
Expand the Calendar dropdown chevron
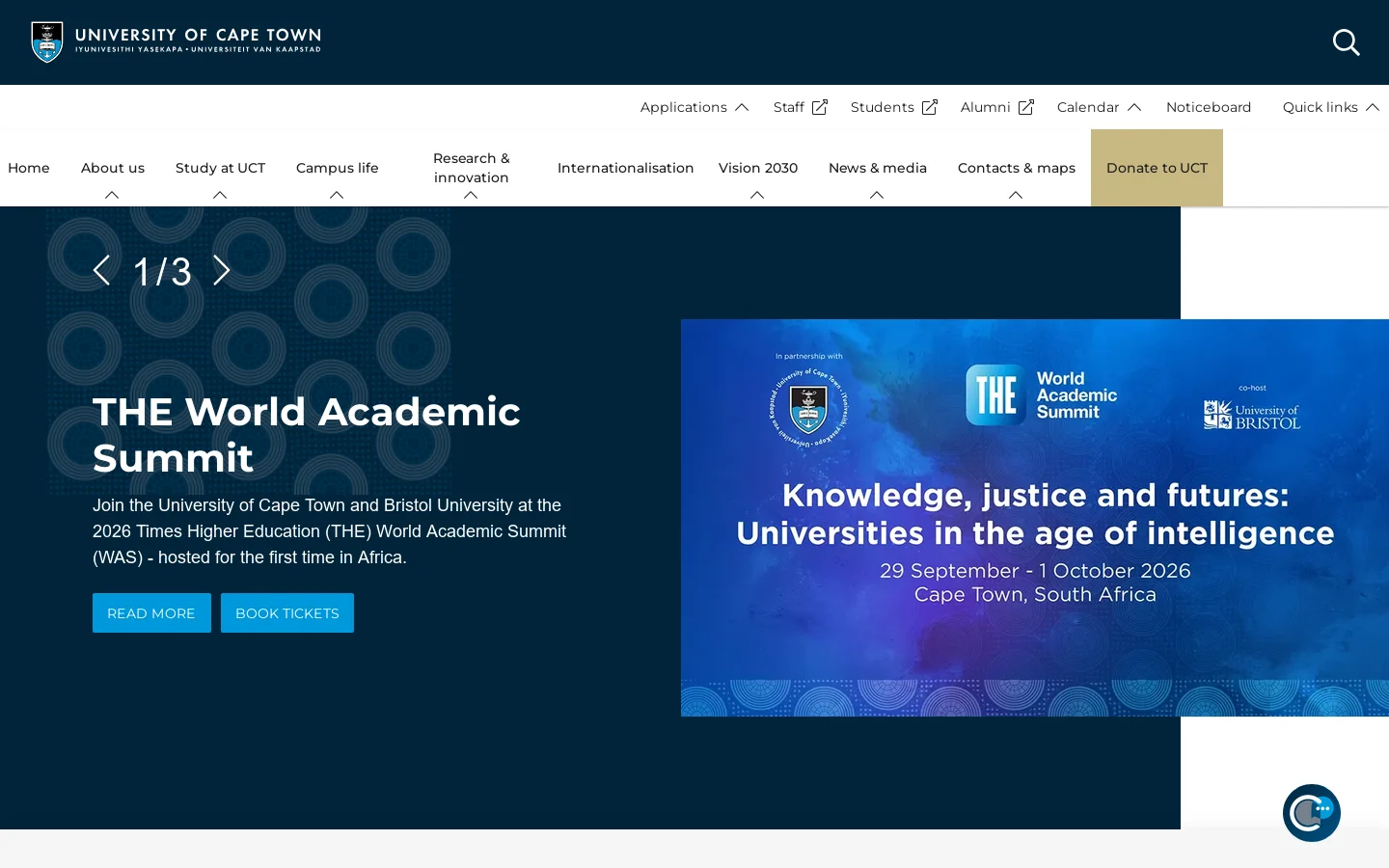(1134, 107)
